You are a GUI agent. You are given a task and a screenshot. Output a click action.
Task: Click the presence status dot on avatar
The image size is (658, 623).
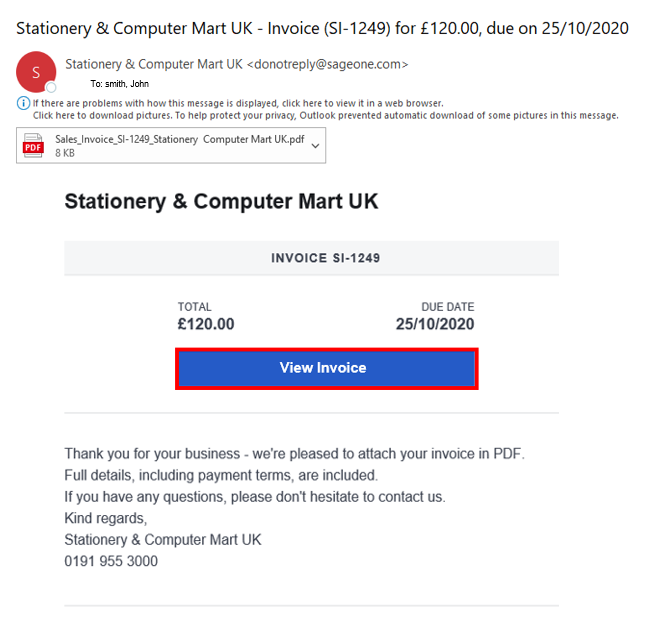[x=51, y=87]
